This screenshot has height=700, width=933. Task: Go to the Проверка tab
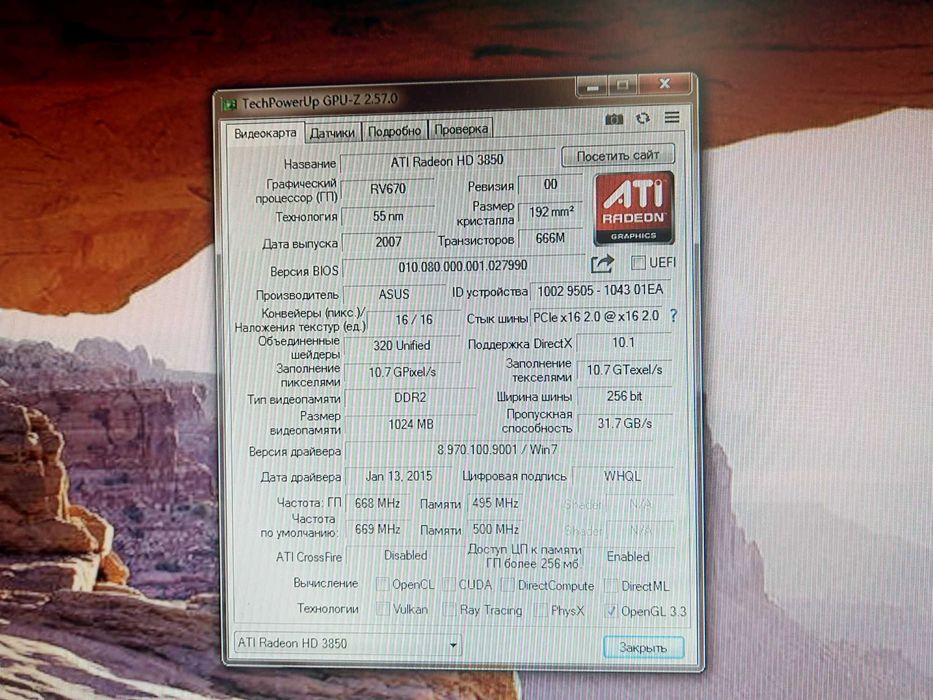click(461, 129)
